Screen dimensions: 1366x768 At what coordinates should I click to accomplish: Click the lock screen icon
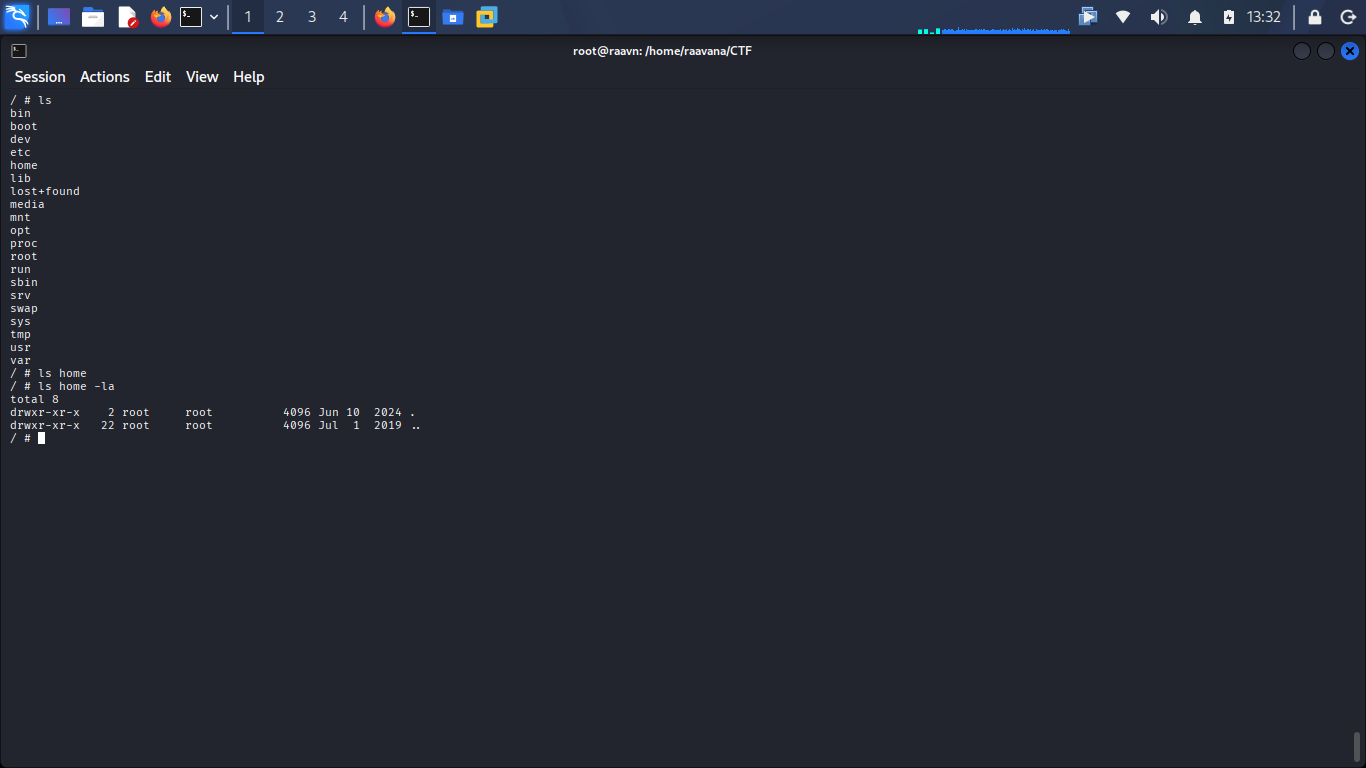[x=1315, y=17]
